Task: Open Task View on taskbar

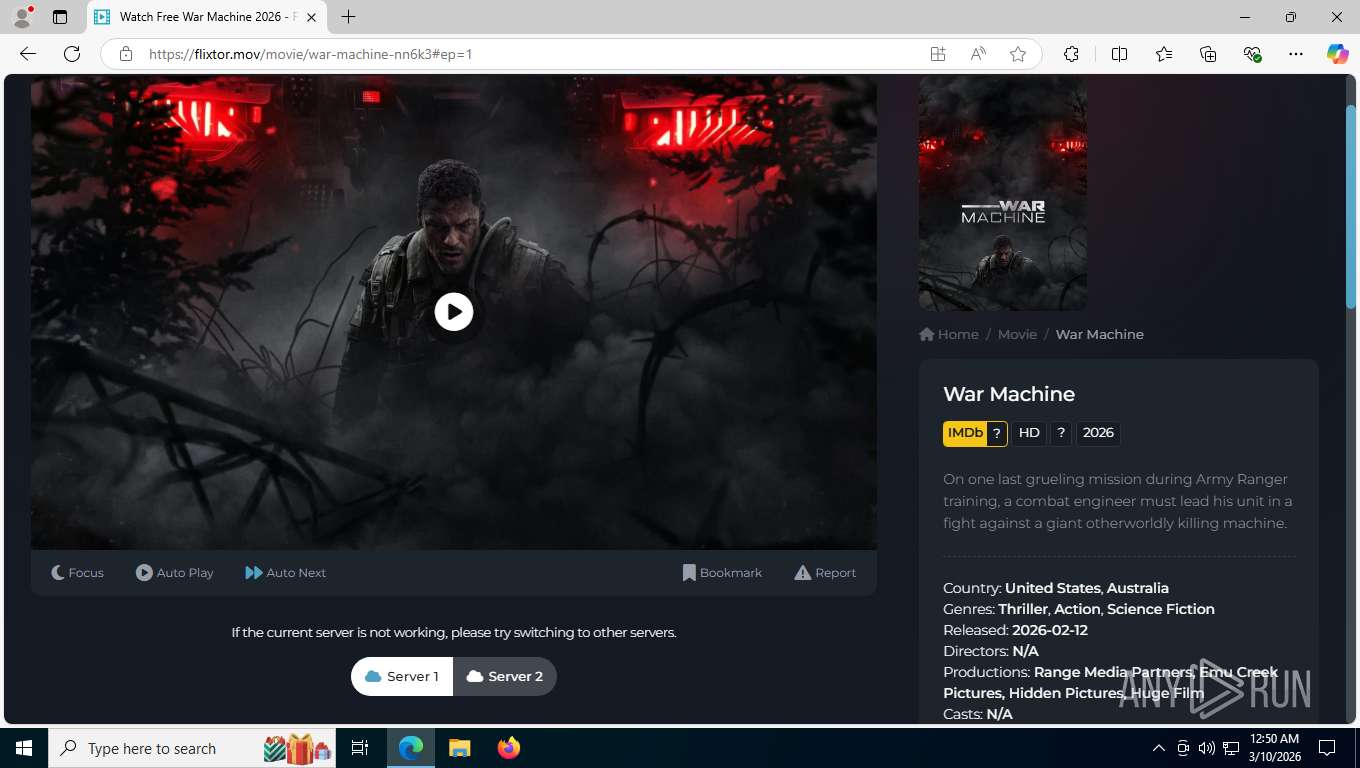Action: click(x=360, y=748)
